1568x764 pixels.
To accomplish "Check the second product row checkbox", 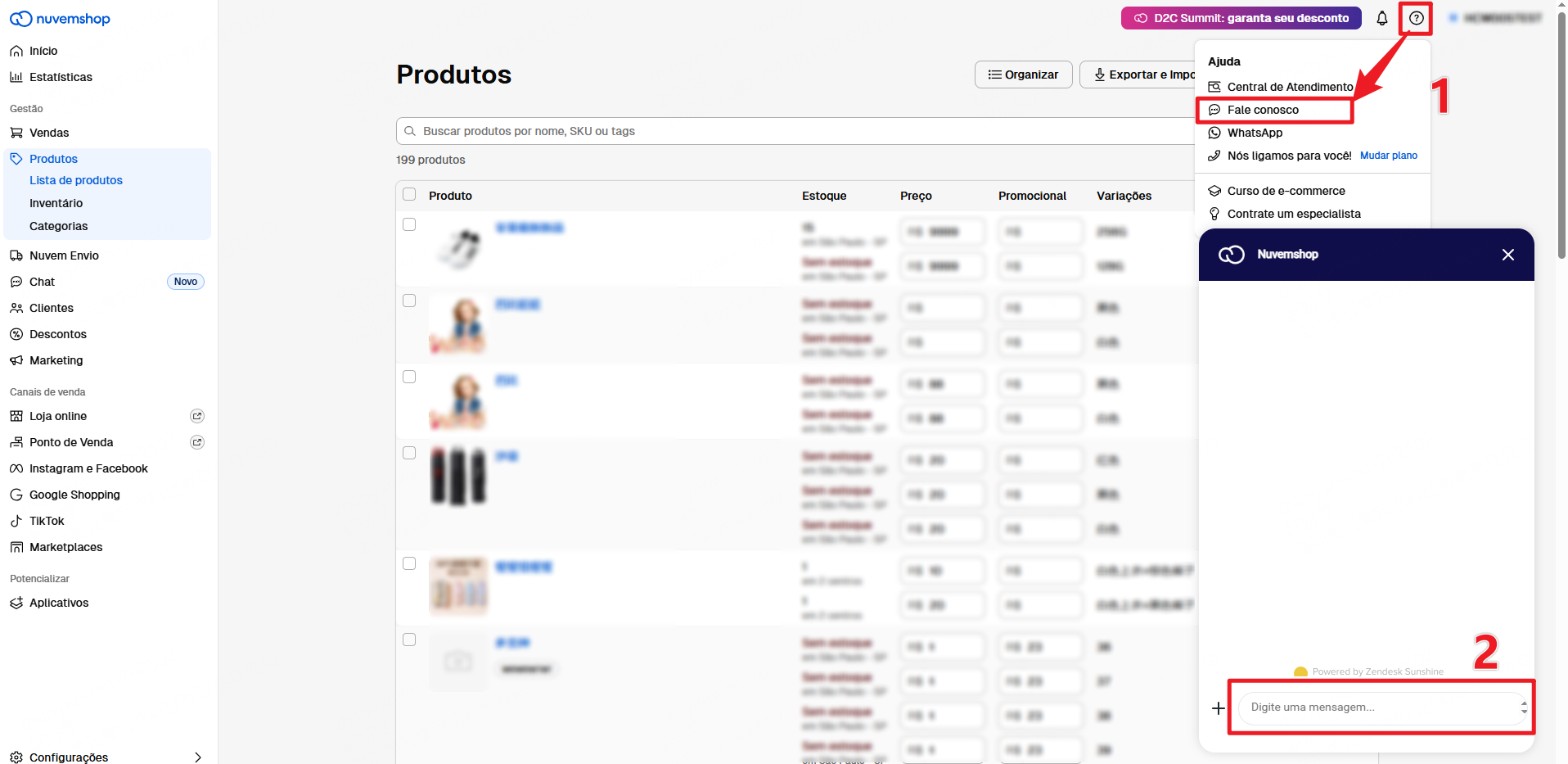I will coord(409,301).
